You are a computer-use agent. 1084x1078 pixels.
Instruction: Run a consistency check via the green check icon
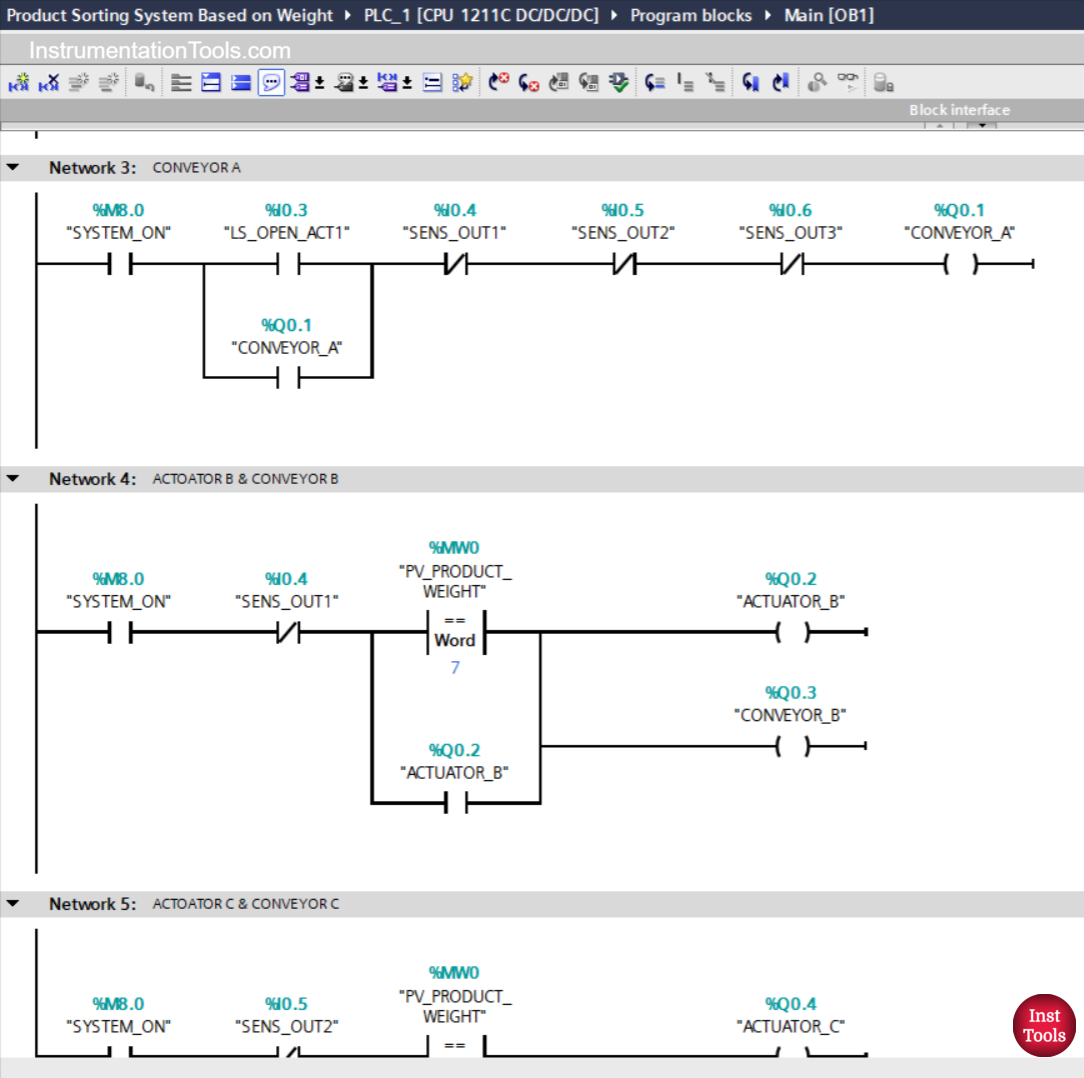point(618,82)
